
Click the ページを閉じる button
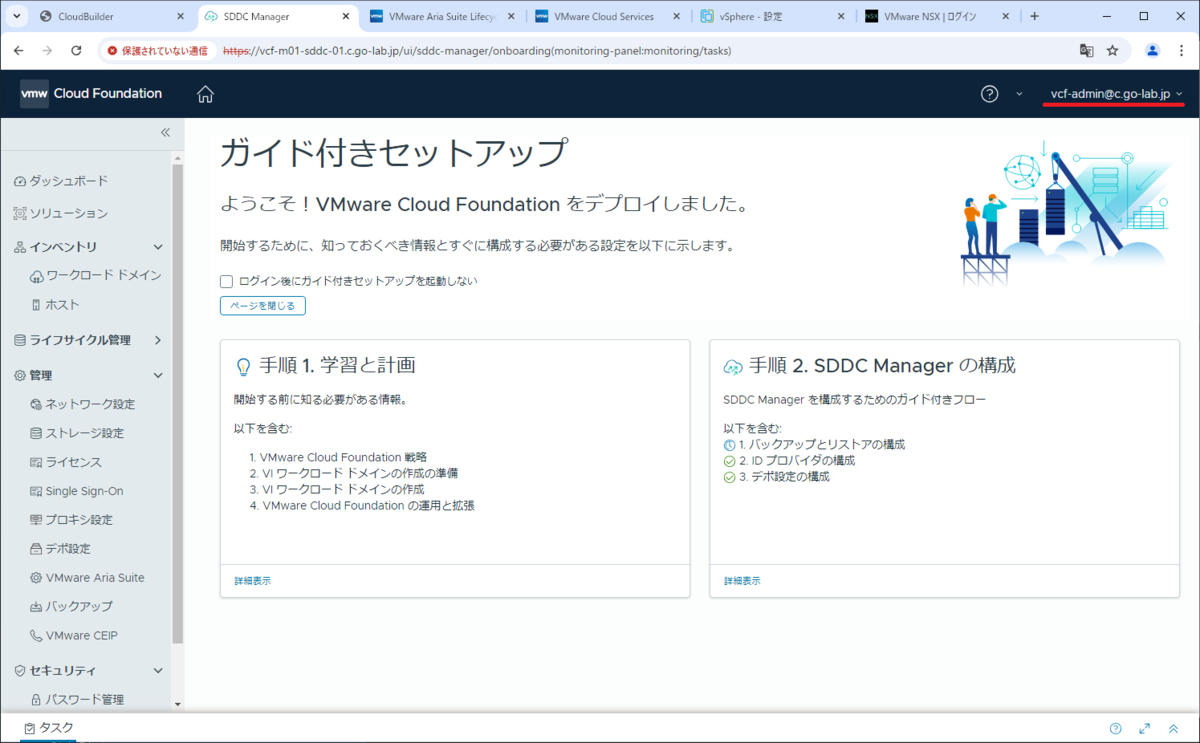[263, 306]
